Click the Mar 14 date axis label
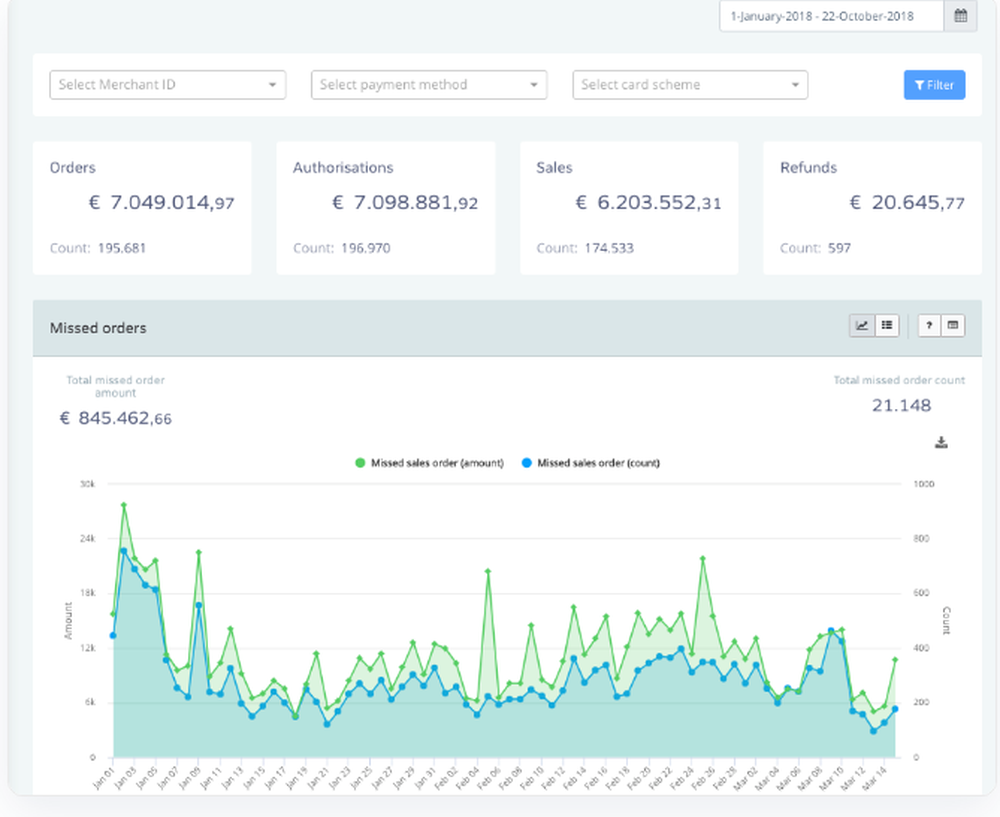The height and width of the screenshot is (817, 1000). tap(875, 777)
